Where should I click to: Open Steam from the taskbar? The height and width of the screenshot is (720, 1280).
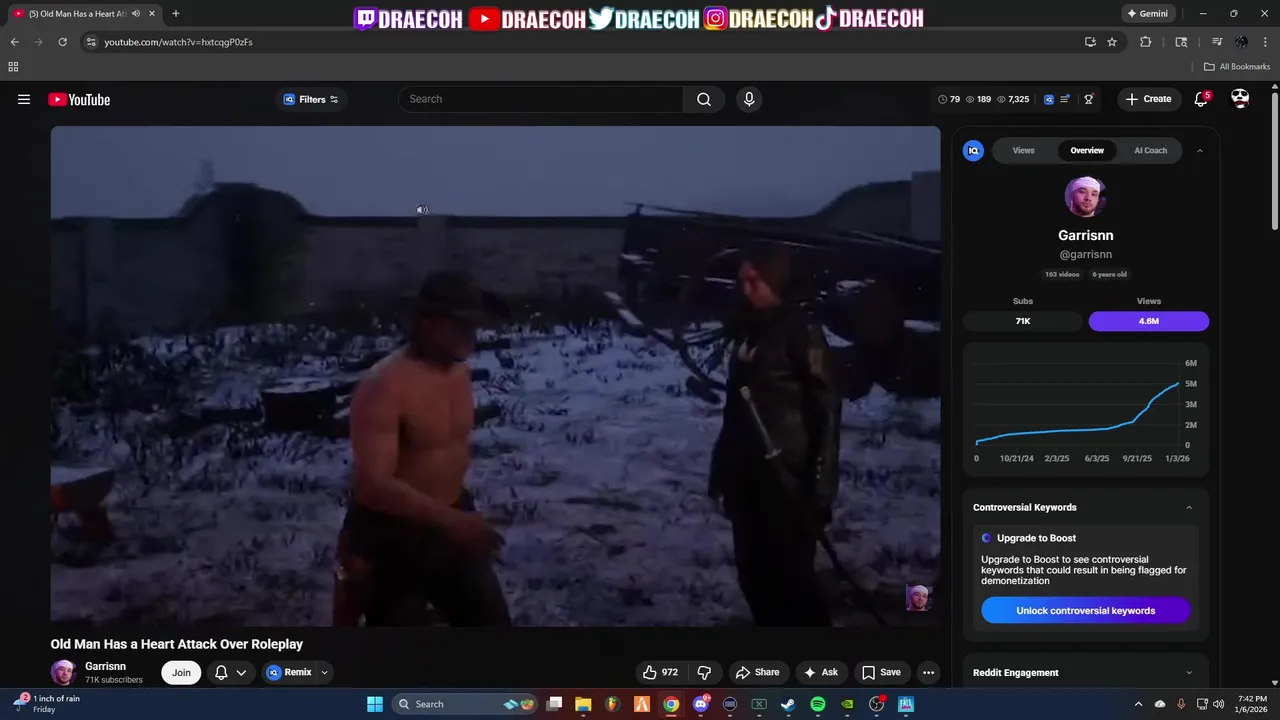pos(788,704)
